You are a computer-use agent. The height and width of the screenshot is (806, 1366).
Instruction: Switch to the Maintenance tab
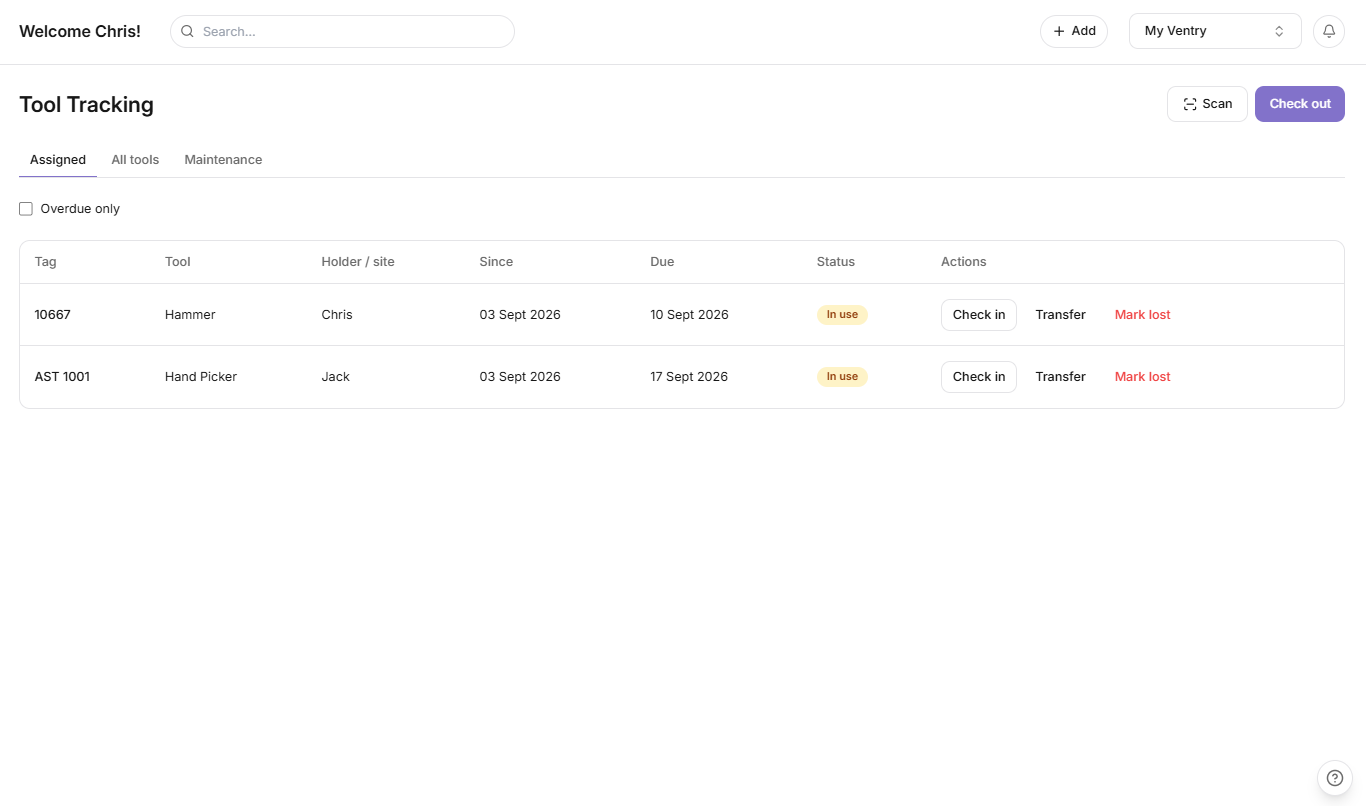223,160
